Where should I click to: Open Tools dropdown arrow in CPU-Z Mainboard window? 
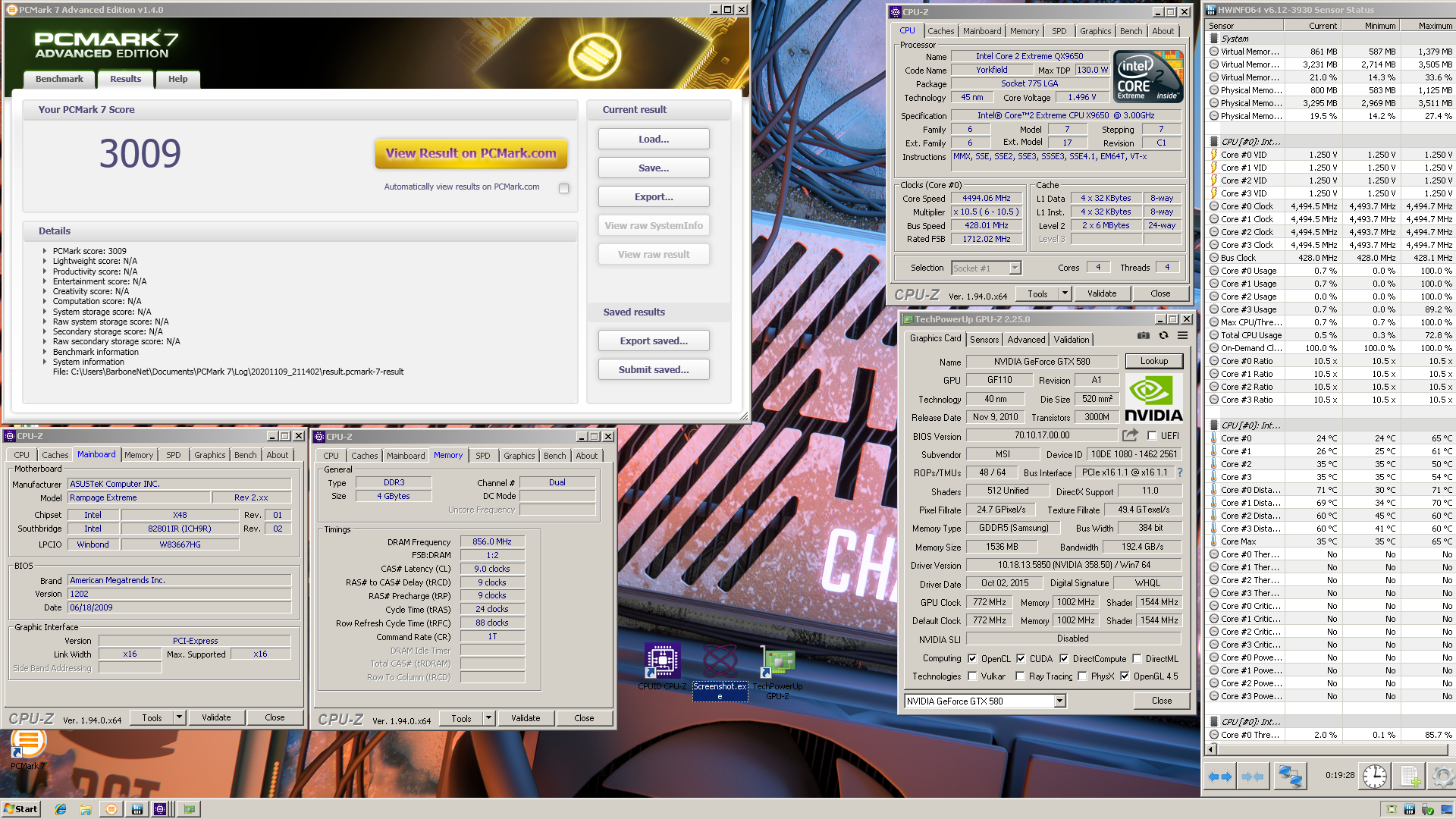tap(179, 717)
